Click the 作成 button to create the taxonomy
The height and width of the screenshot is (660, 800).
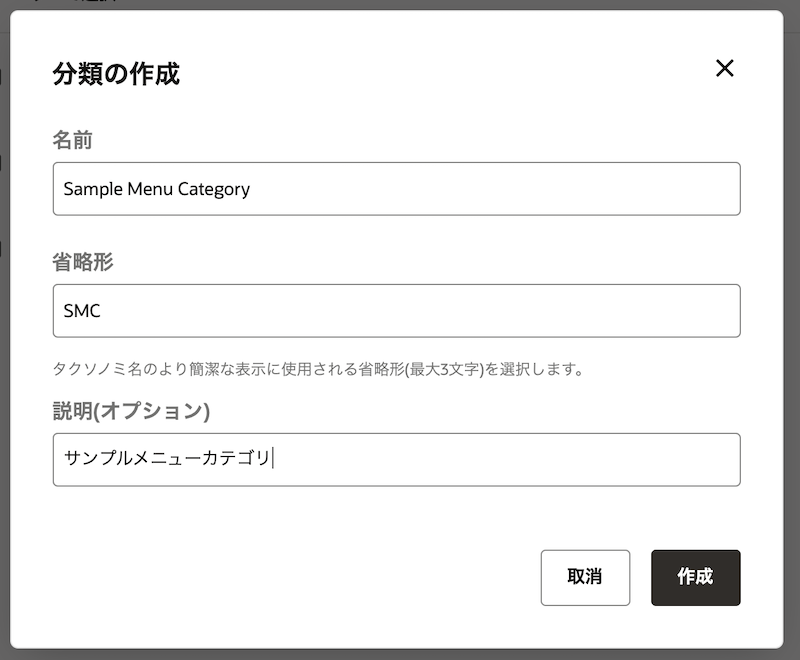pyautogui.click(x=696, y=578)
